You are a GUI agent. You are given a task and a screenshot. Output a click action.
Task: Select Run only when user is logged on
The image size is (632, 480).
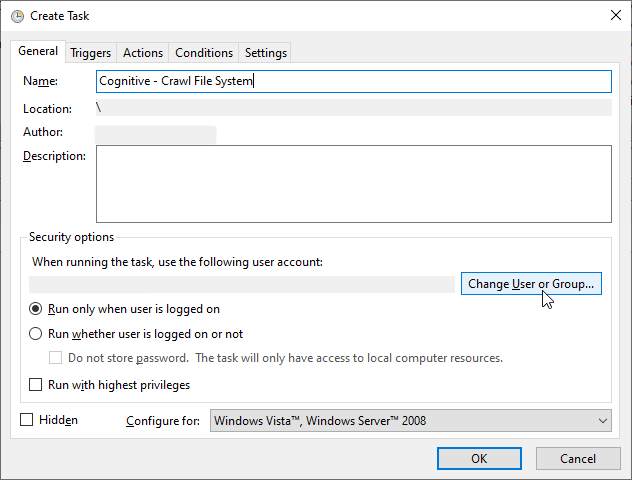coord(36,310)
